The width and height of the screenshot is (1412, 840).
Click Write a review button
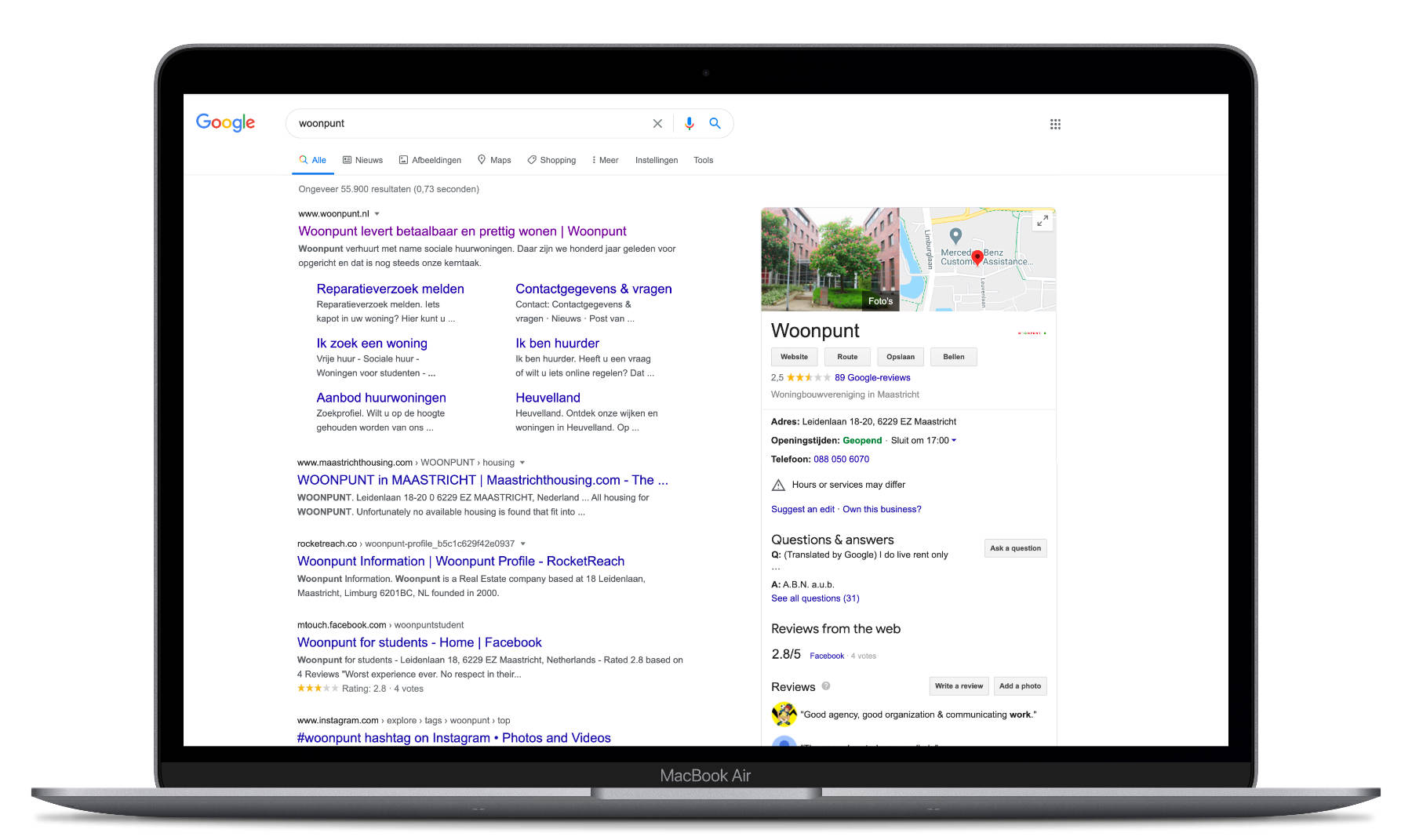tap(959, 686)
